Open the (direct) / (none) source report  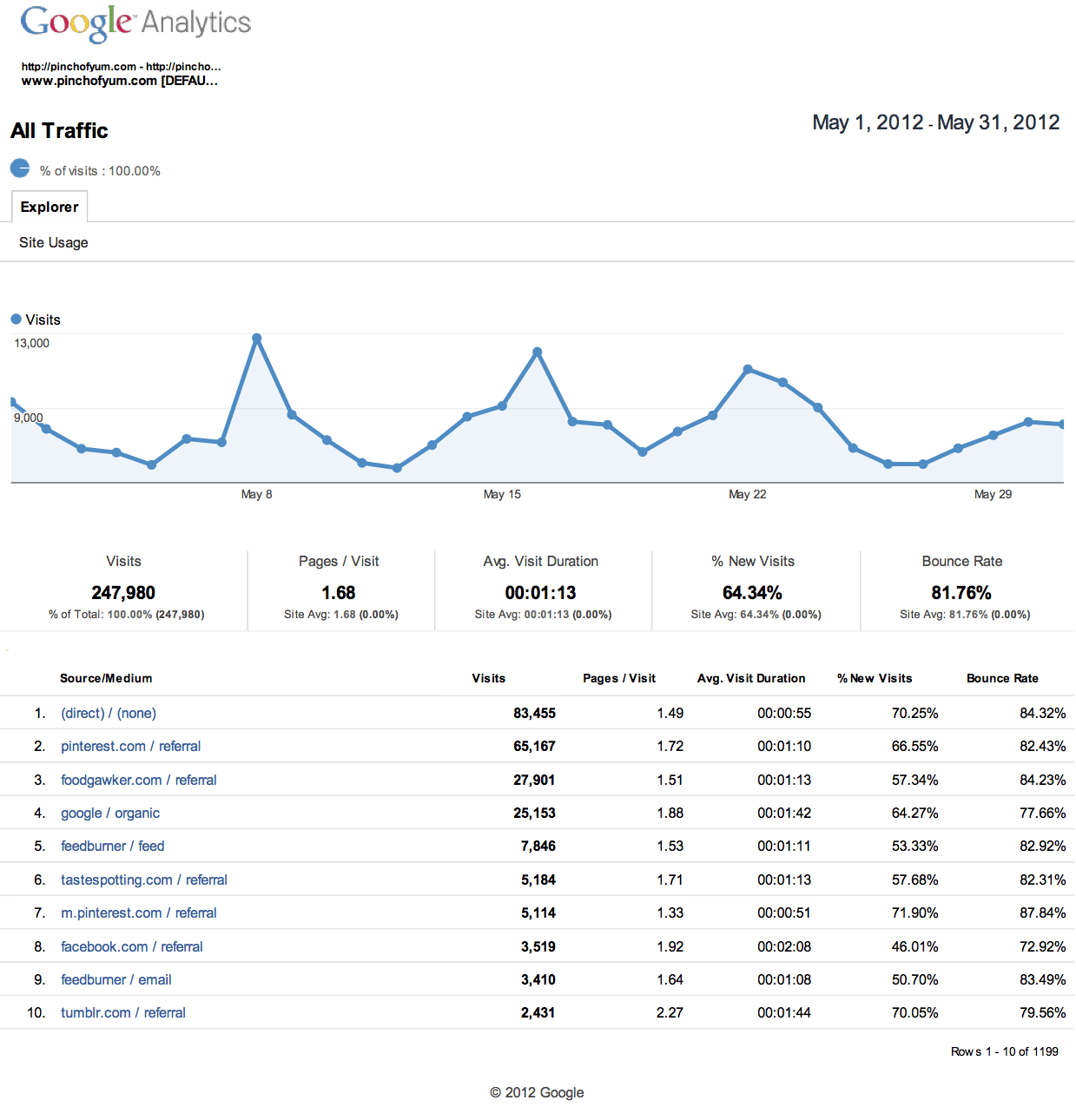(108, 713)
